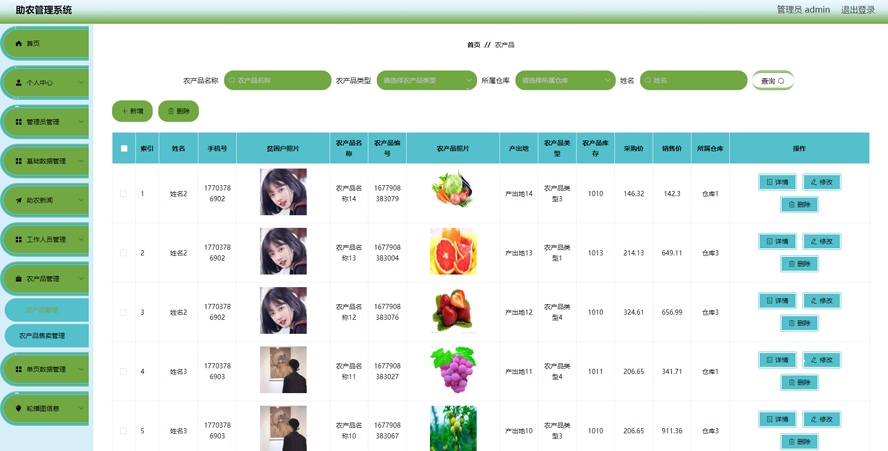Click the home icon beside 首页
Image resolution: width=888 pixels, height=451 pixels.
pos(18,43)
